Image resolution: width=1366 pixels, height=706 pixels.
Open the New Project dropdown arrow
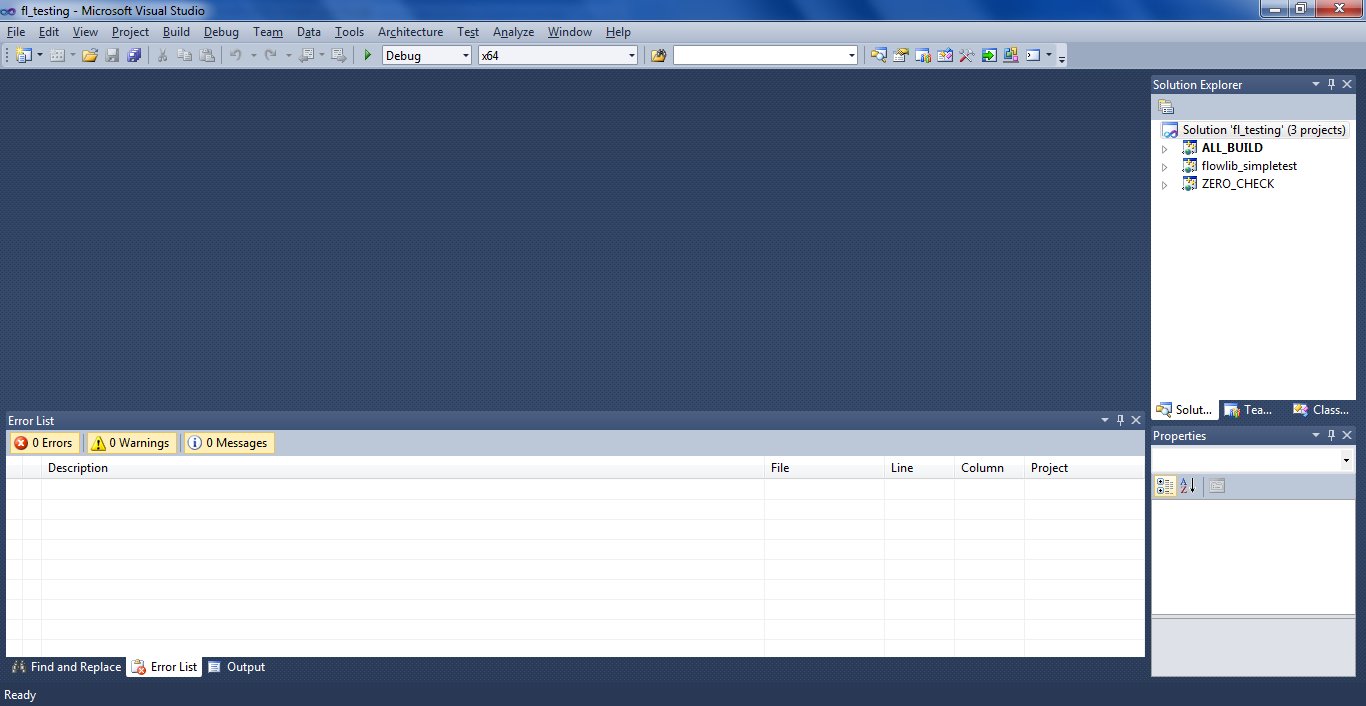[40, 55]
